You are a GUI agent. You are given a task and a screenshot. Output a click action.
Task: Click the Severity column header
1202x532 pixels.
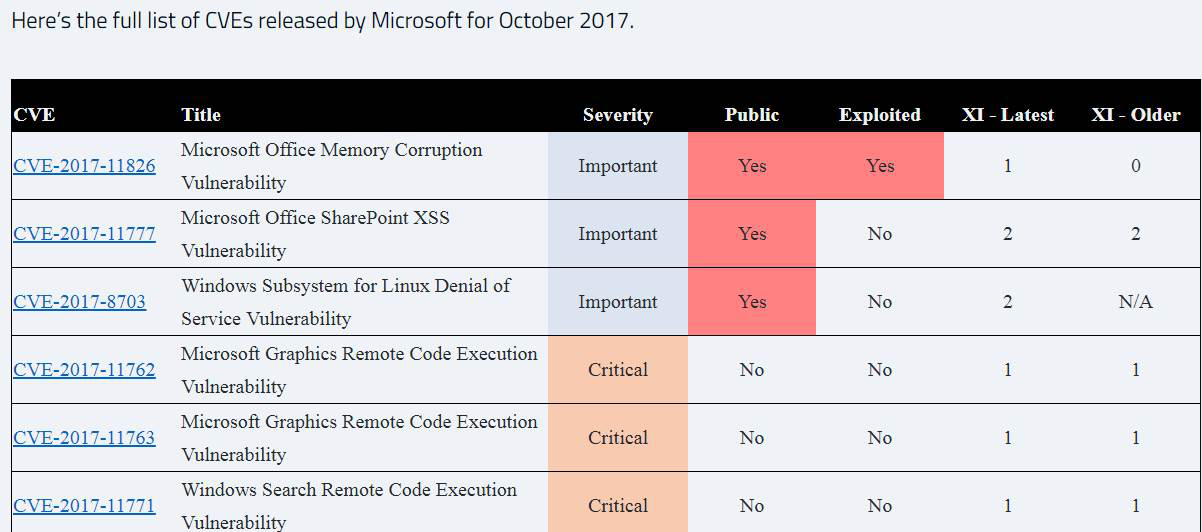tap(617, 115)
